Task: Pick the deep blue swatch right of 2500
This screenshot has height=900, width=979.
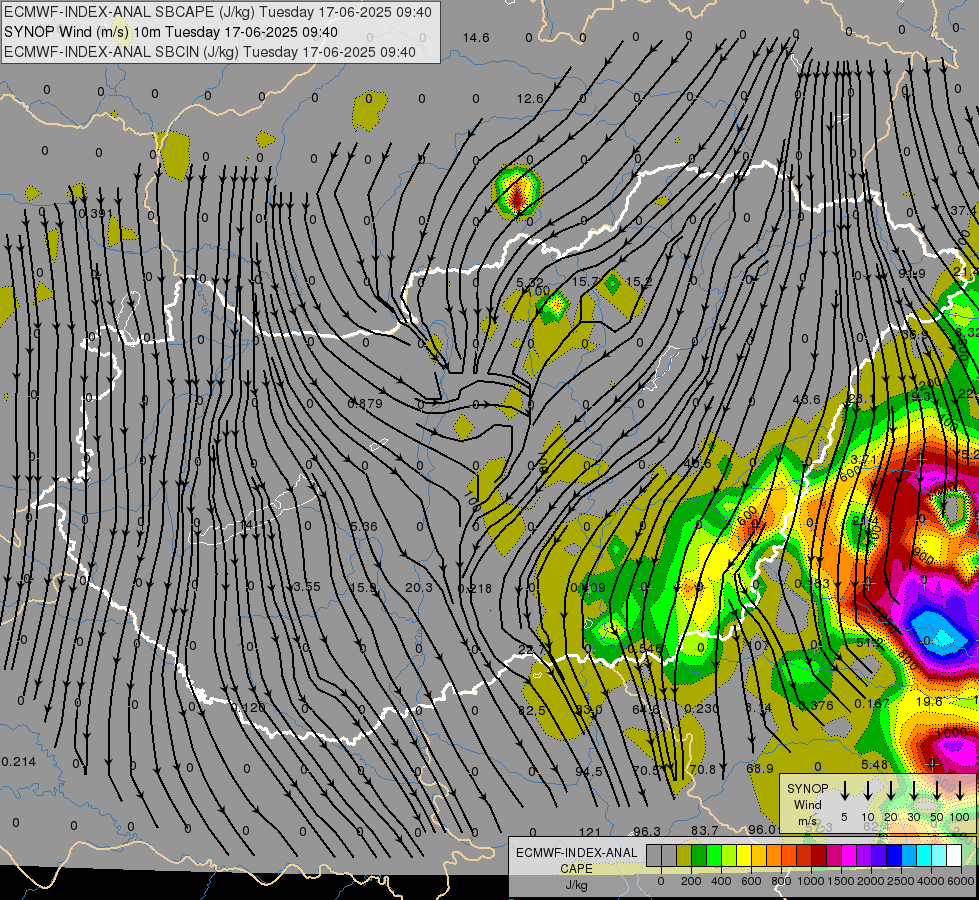Action: pos(893,856)
